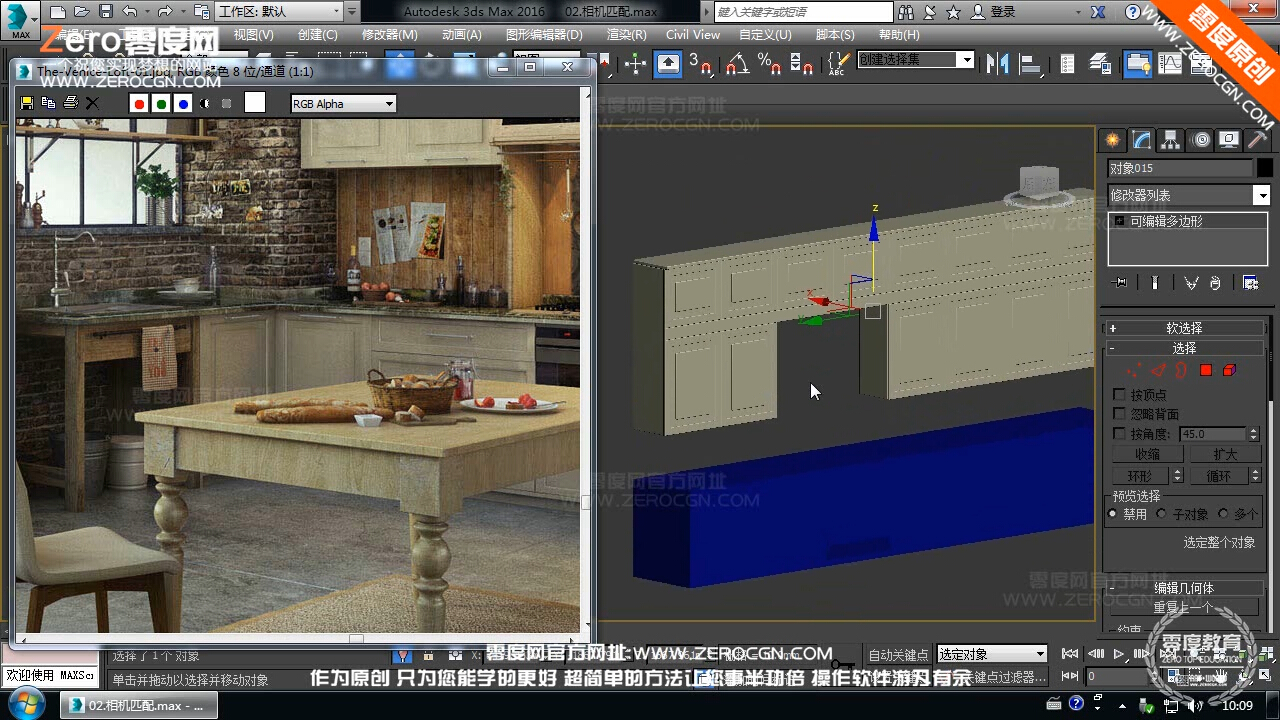
Task: Enable the 忽略背面 checkbox
Action: click(1119, 414)
